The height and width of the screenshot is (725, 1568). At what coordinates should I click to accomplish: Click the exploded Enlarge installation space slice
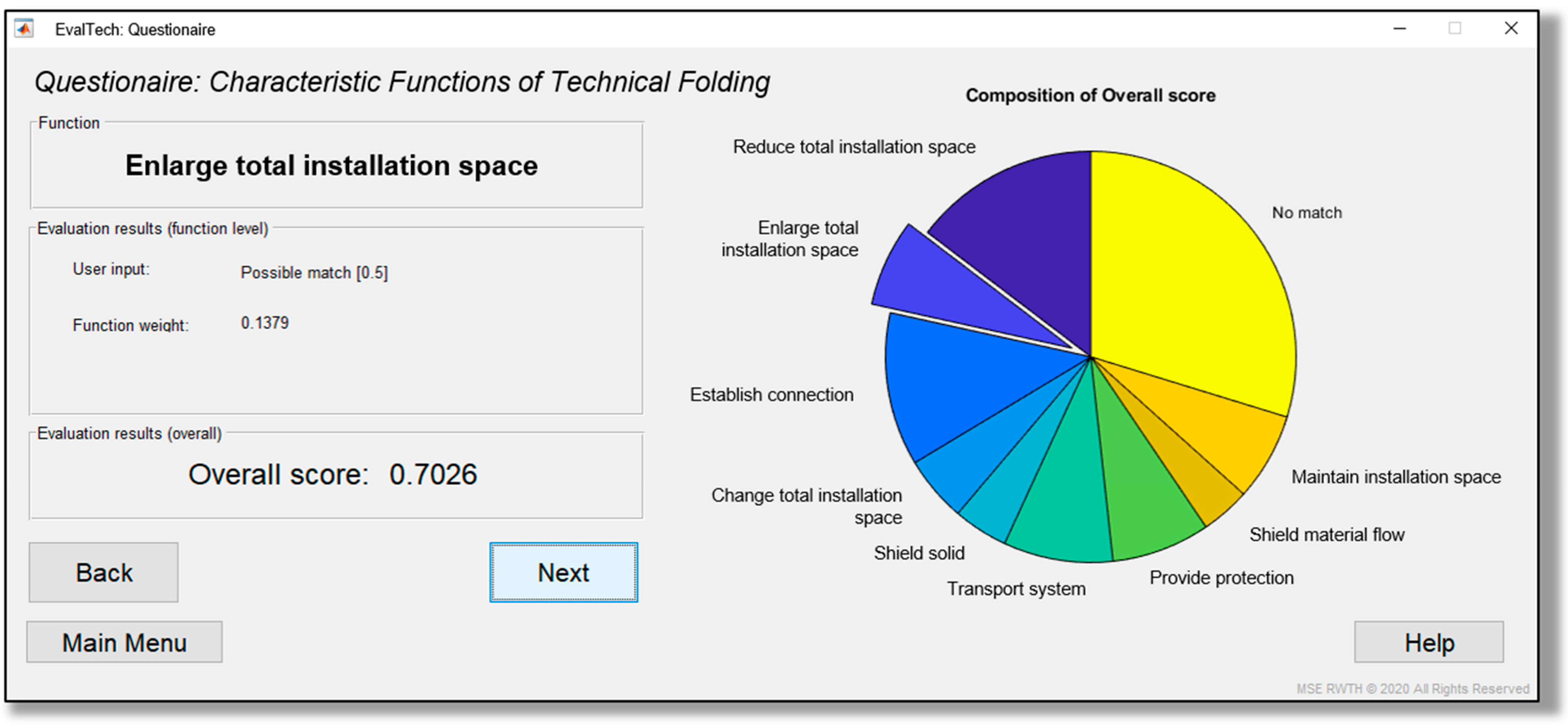pos(938,286)
